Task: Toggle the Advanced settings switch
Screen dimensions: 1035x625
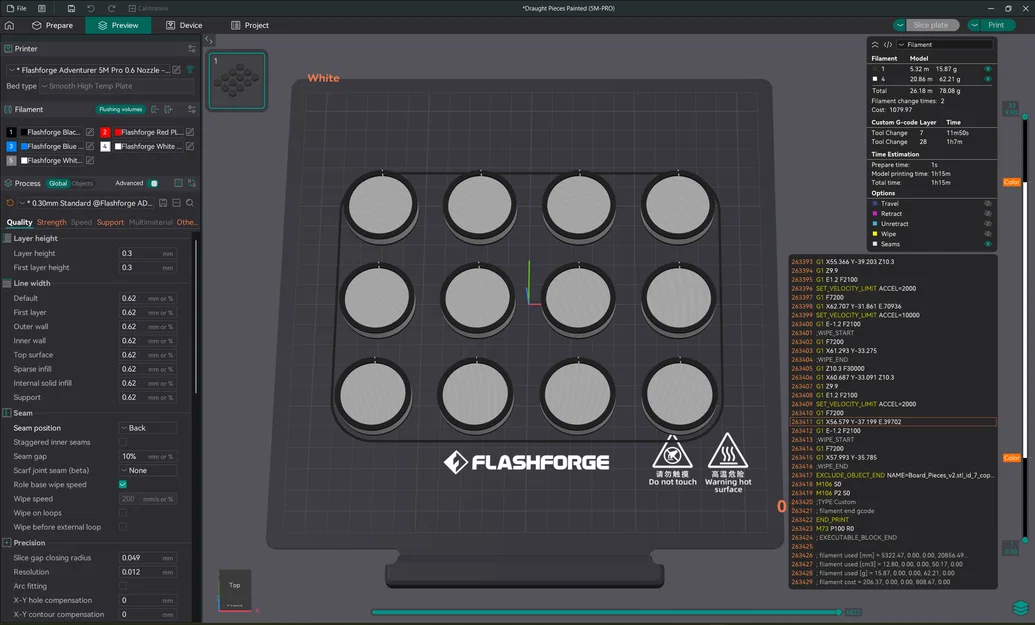Action: (x=154, y=183)
